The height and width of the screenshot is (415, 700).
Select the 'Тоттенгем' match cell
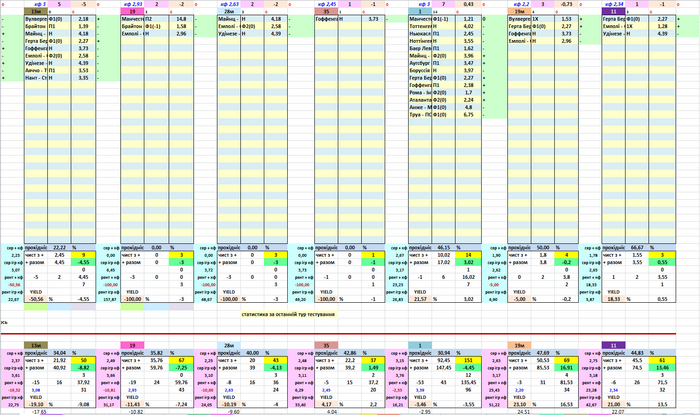click(421, 26)
